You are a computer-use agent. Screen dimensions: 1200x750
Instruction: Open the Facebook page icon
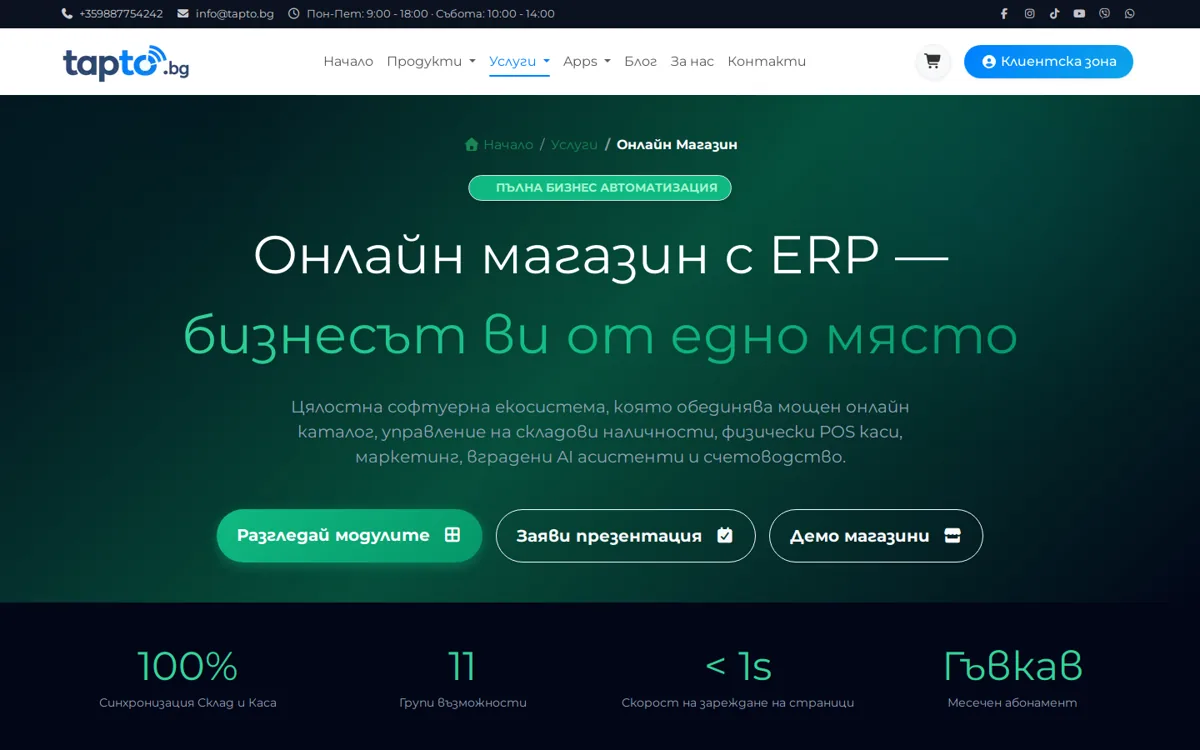click(1004, 14)
